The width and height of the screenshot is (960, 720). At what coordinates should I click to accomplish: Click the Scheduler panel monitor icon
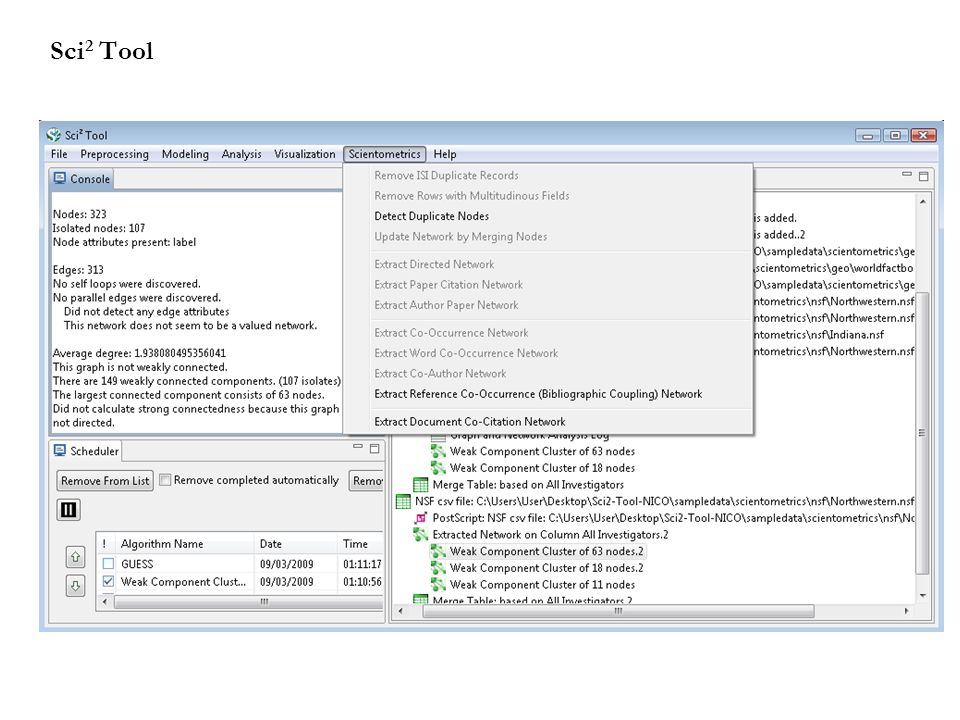[59, 451]
